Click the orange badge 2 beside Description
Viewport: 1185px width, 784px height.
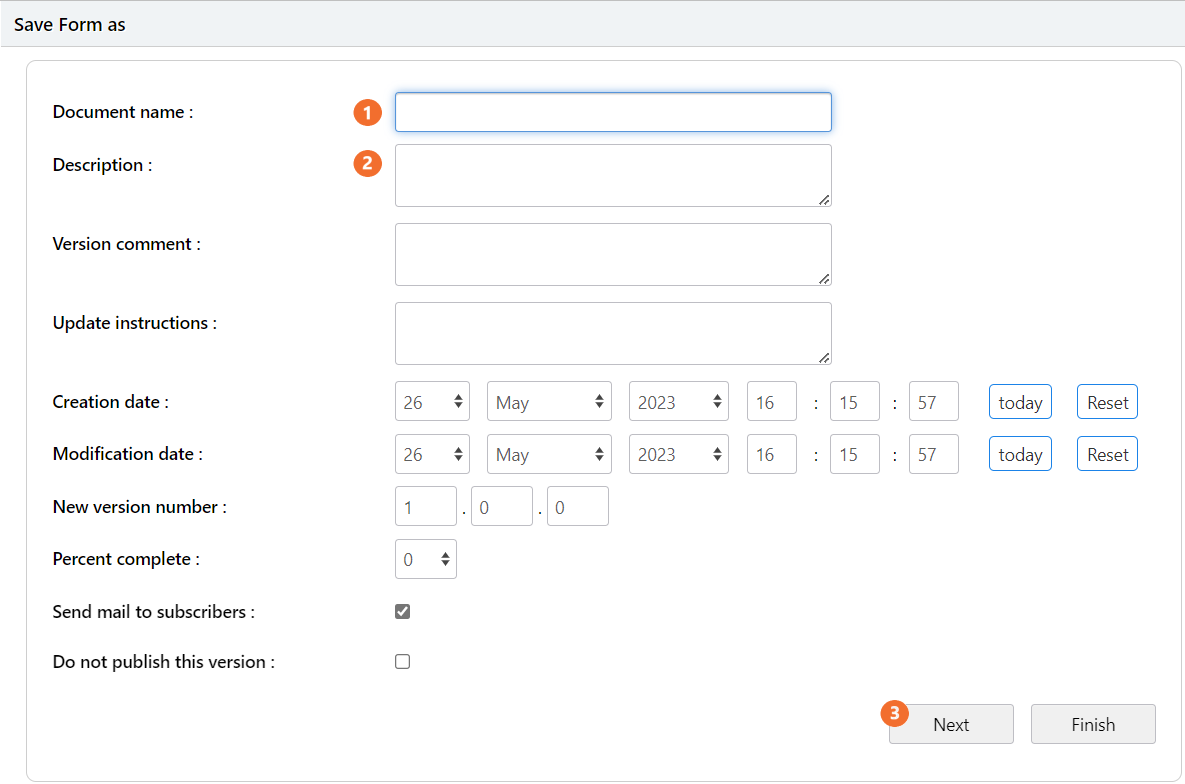tap(367, 163)
